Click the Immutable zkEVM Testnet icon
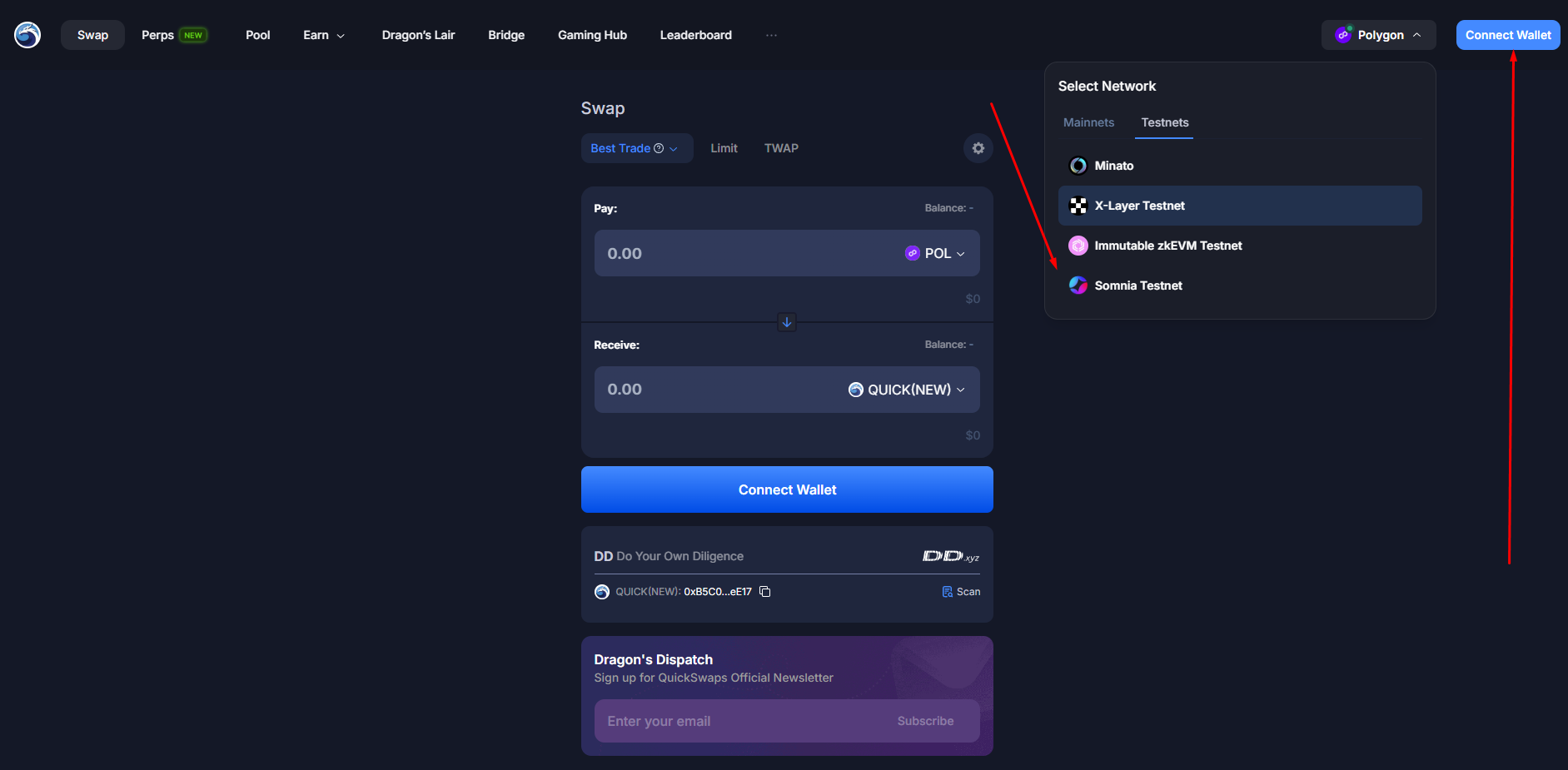1568x770 pixels. tap(1078, 246)
